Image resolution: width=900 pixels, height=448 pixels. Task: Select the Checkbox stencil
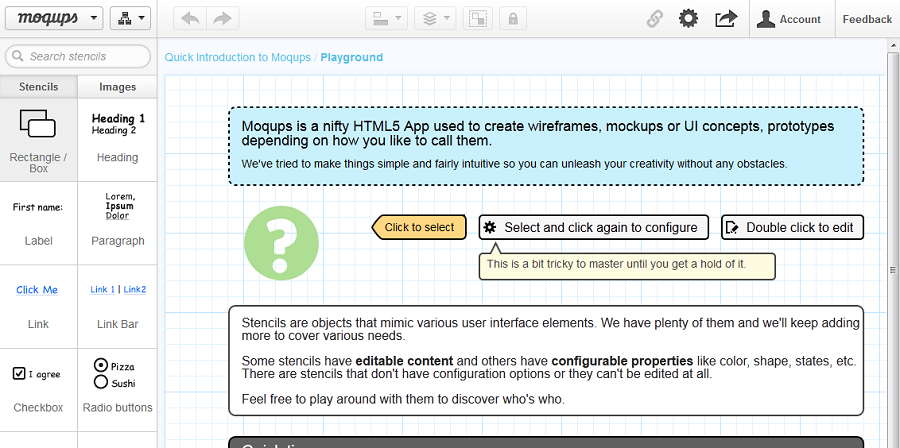[38, 390]
